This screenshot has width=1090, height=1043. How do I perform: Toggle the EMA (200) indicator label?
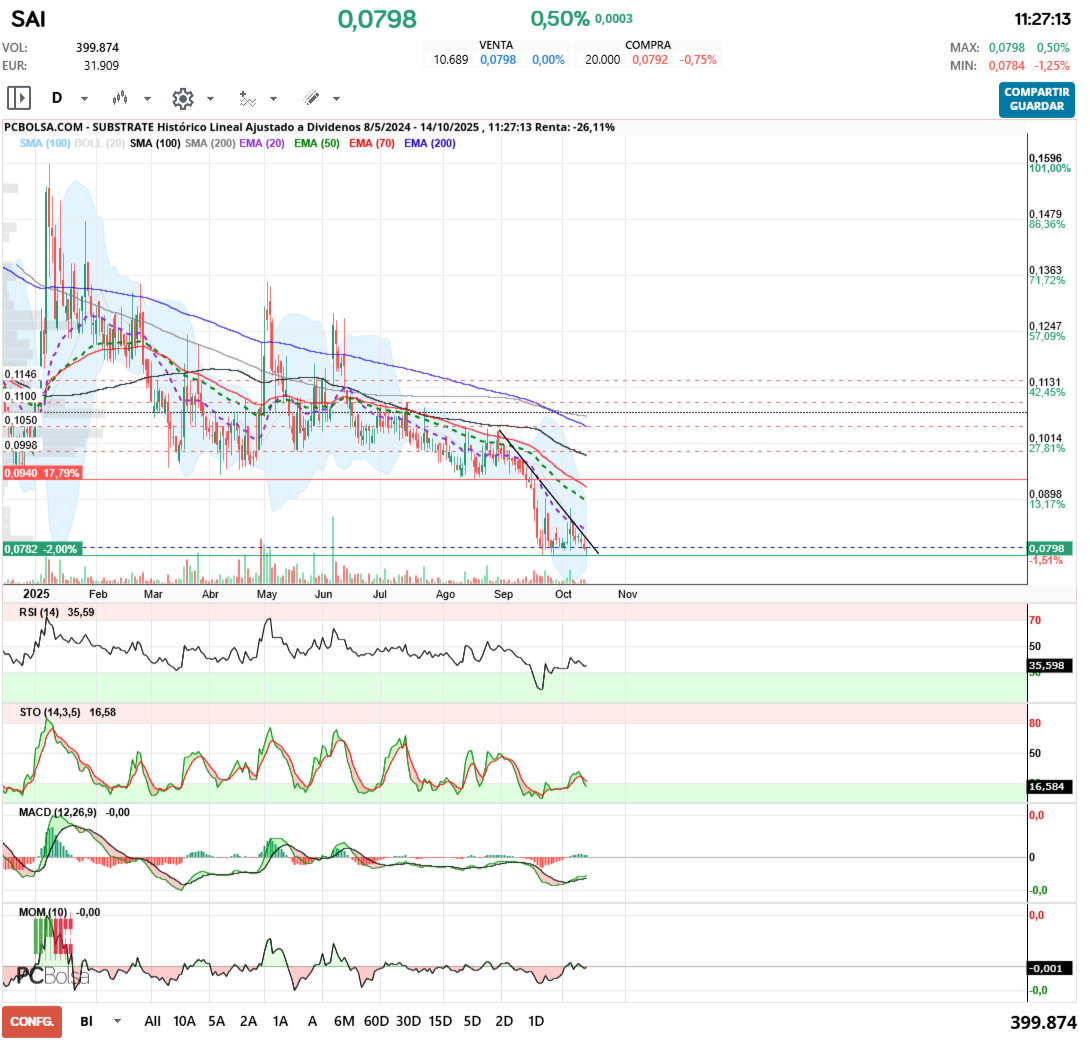click(x=429, y=144)
